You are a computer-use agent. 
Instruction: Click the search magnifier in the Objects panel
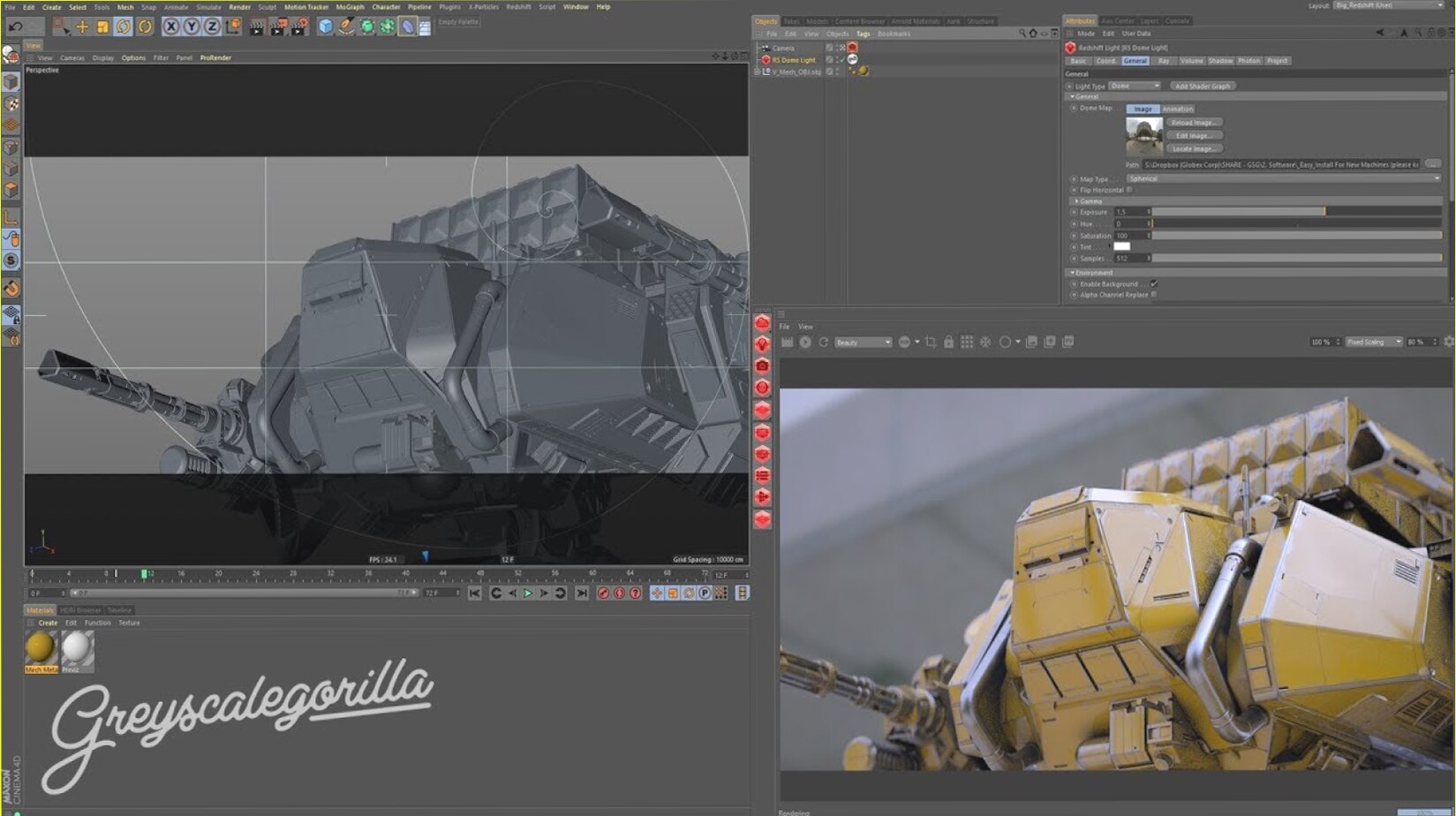coord(1022,32)
